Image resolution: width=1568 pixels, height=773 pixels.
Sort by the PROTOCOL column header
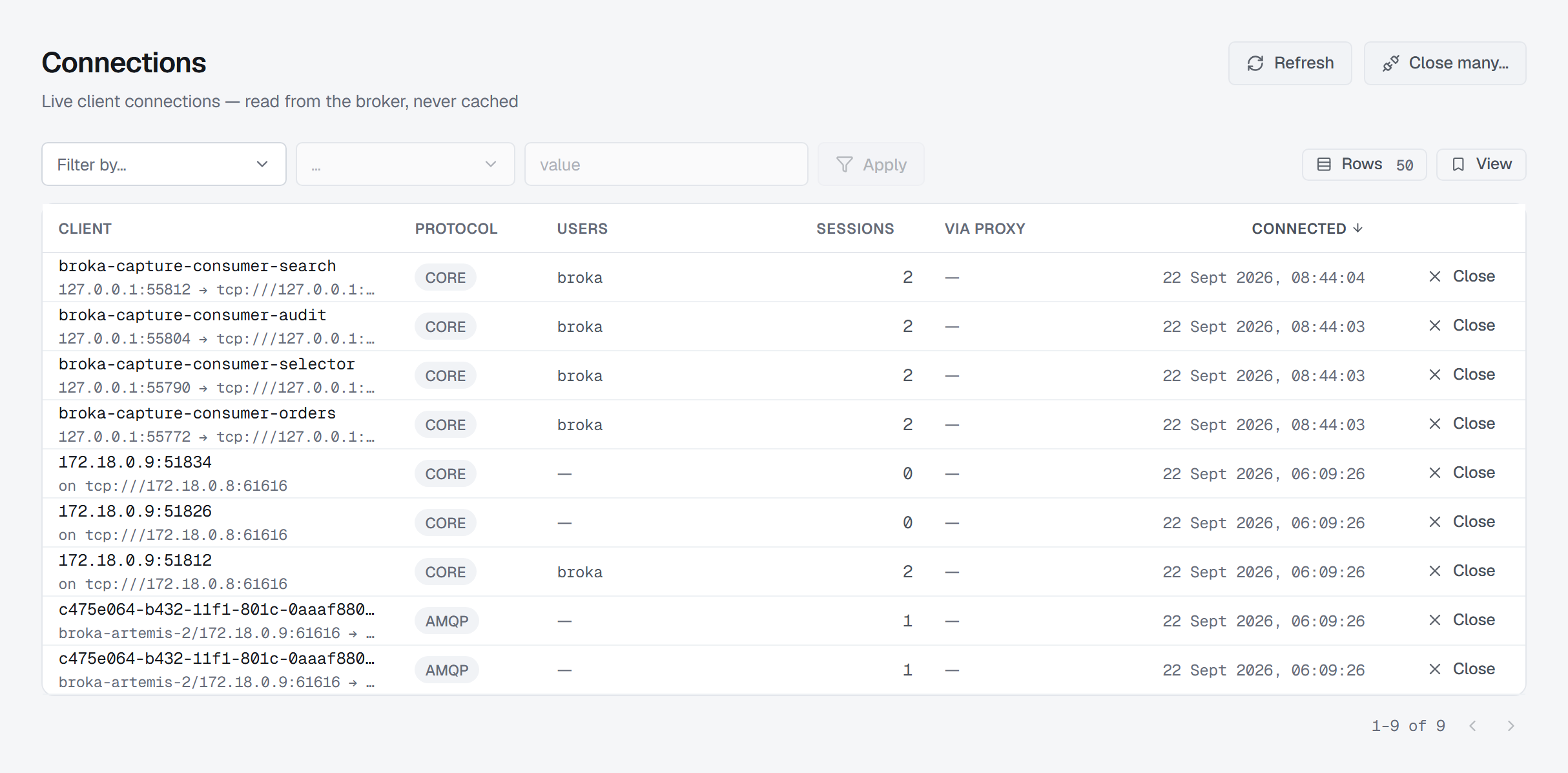point(456,229)
